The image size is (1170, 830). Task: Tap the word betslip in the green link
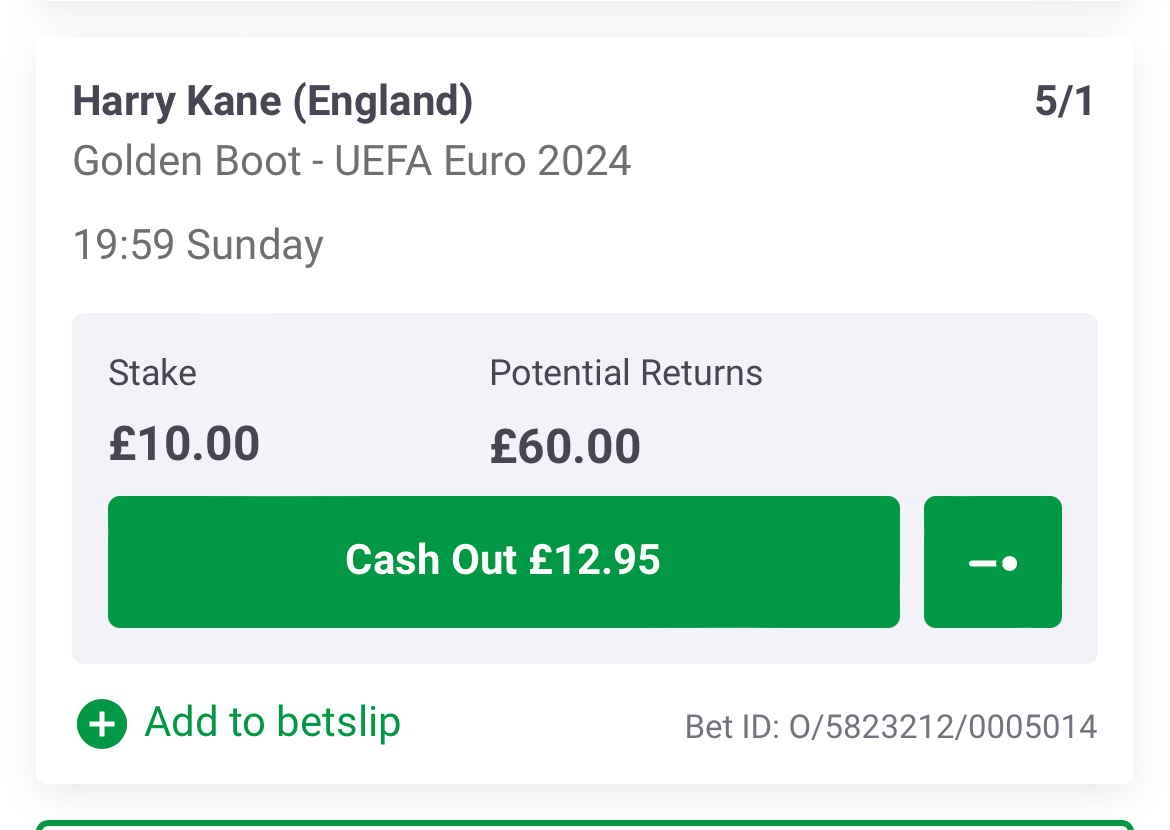click(x=339, y=723)
